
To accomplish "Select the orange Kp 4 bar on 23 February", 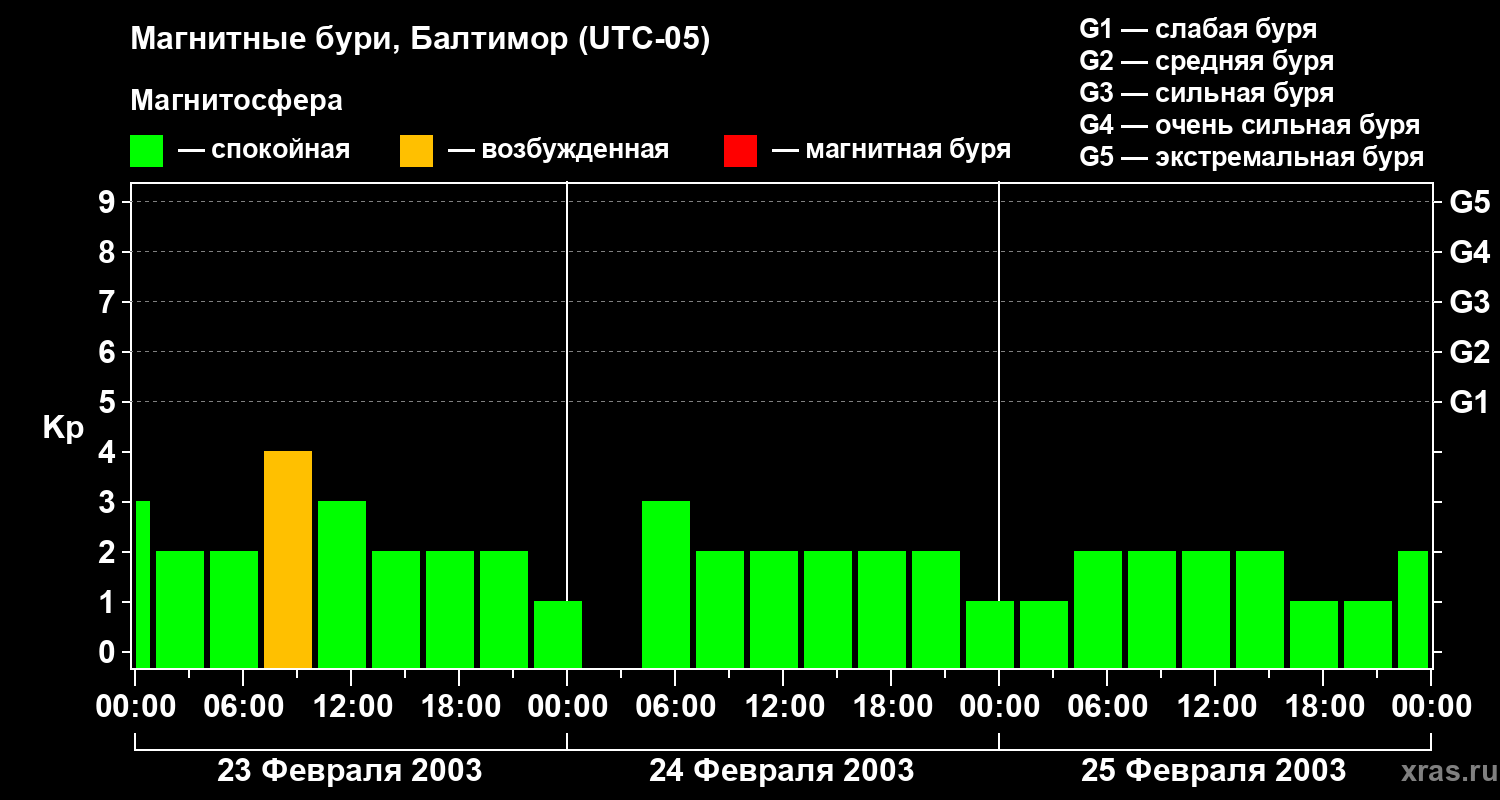I will pos(288,559).
